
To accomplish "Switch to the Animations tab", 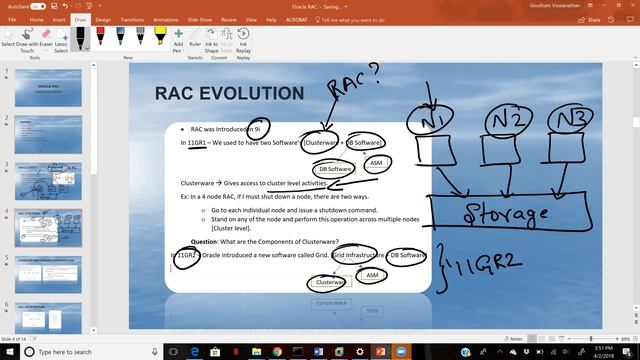I will 165,20.
